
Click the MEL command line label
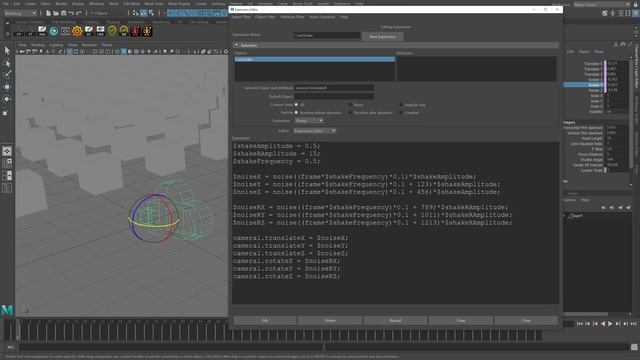pos(11,347)
